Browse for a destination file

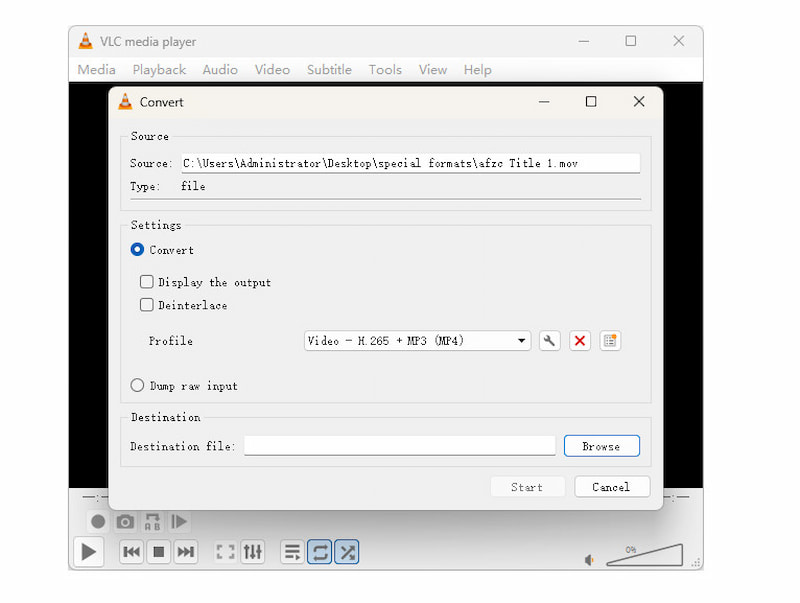pos(601,445)
